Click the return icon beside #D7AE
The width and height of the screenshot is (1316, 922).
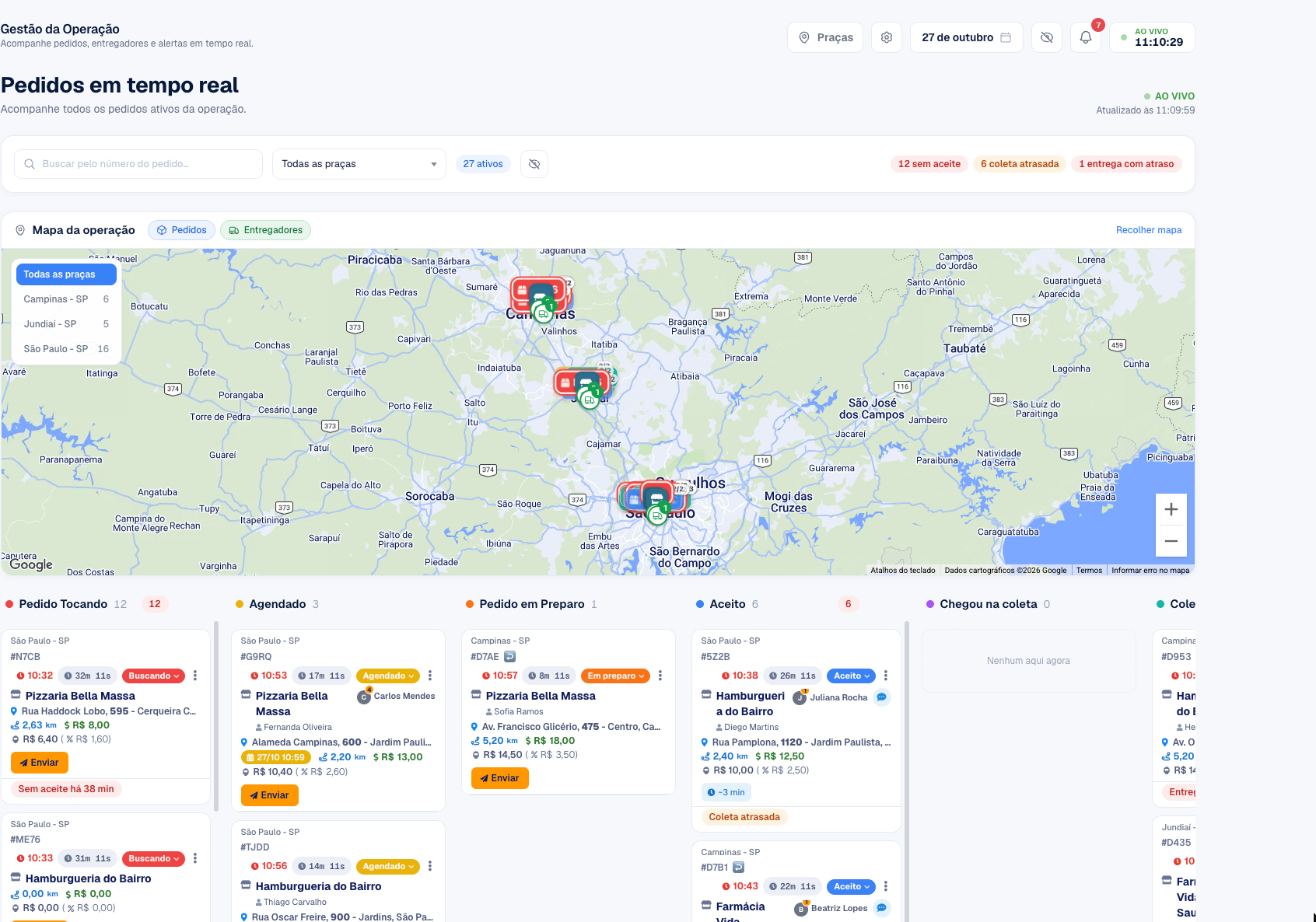[x=508, y=657]
